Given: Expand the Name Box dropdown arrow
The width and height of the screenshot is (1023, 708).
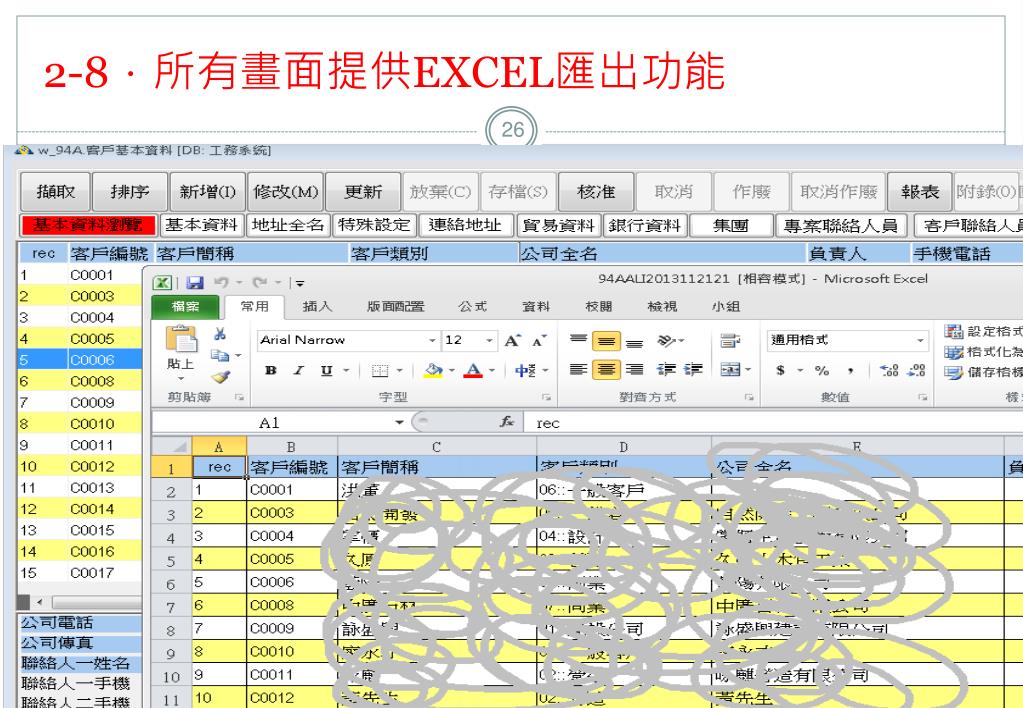Looking at the screenshot, I should 399,423.
